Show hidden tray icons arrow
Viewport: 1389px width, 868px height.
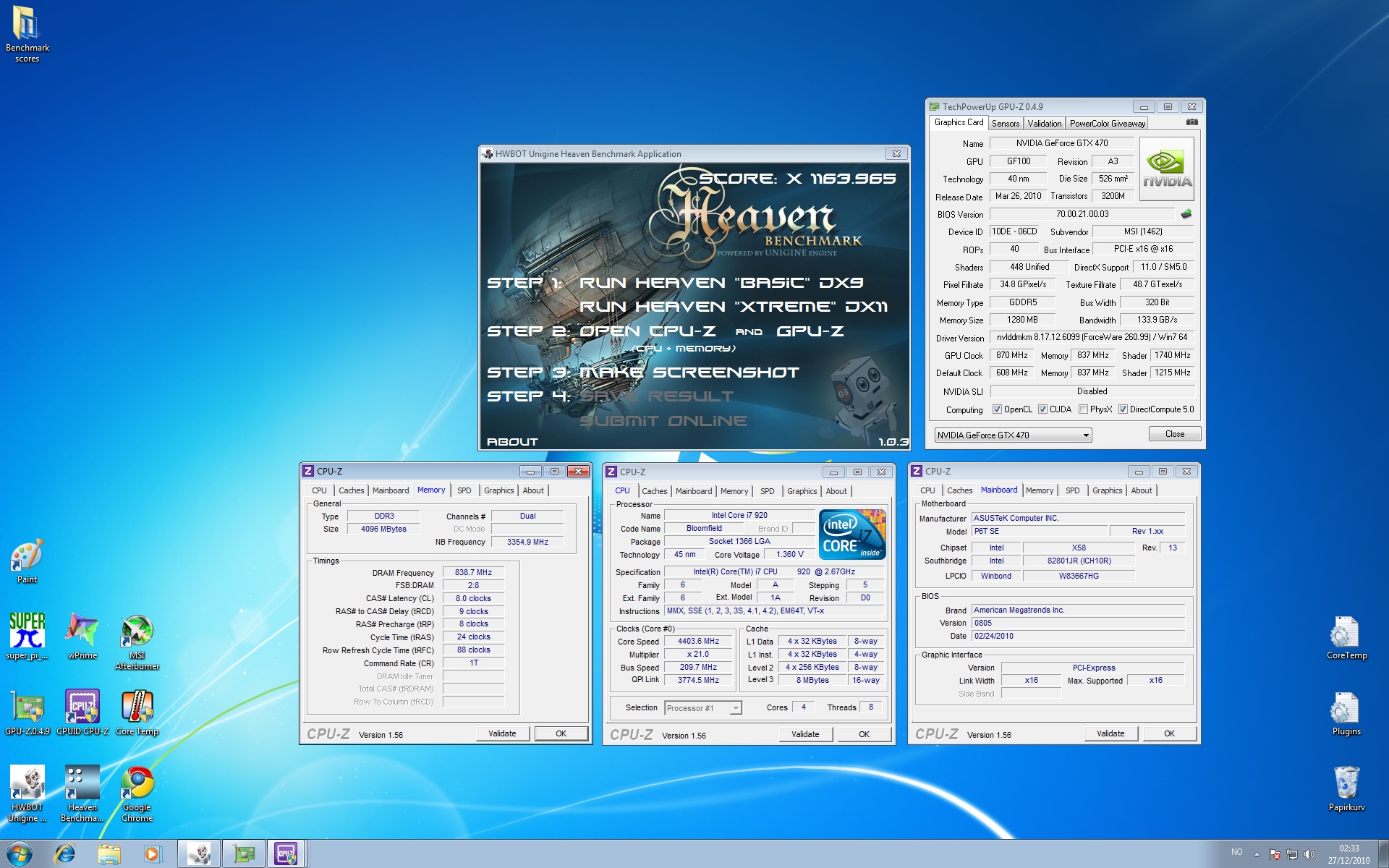pyautogui.click(x=1257, y=854)
